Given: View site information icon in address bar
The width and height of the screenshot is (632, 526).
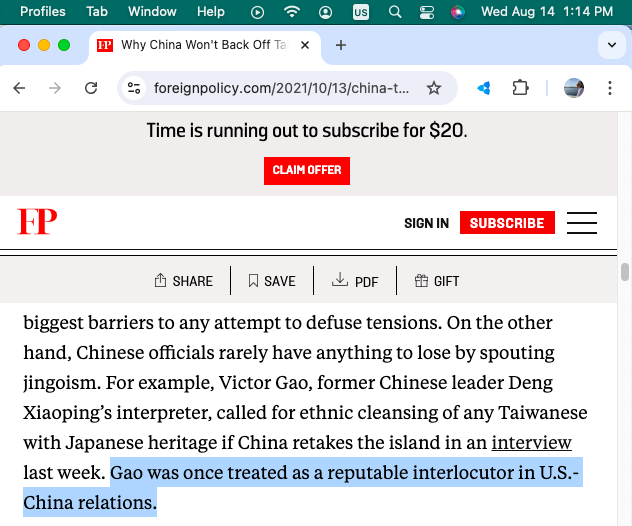Looking at the screenshot, I should click(134, 88).
